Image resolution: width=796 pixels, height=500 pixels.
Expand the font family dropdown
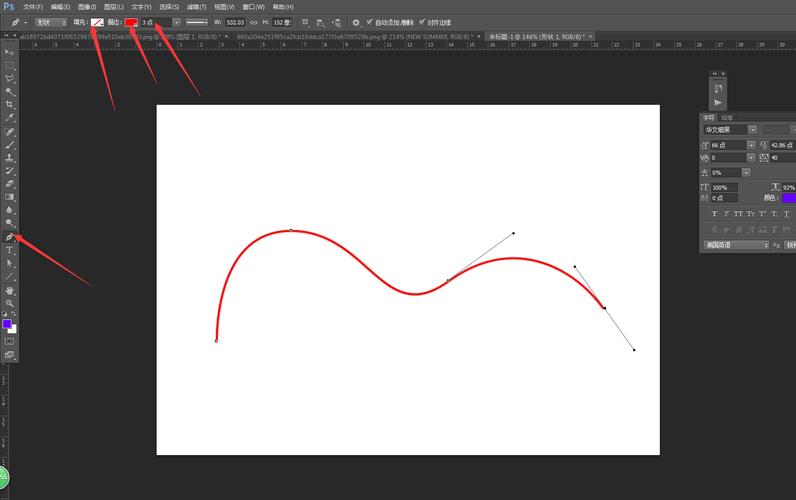point(752,130)
